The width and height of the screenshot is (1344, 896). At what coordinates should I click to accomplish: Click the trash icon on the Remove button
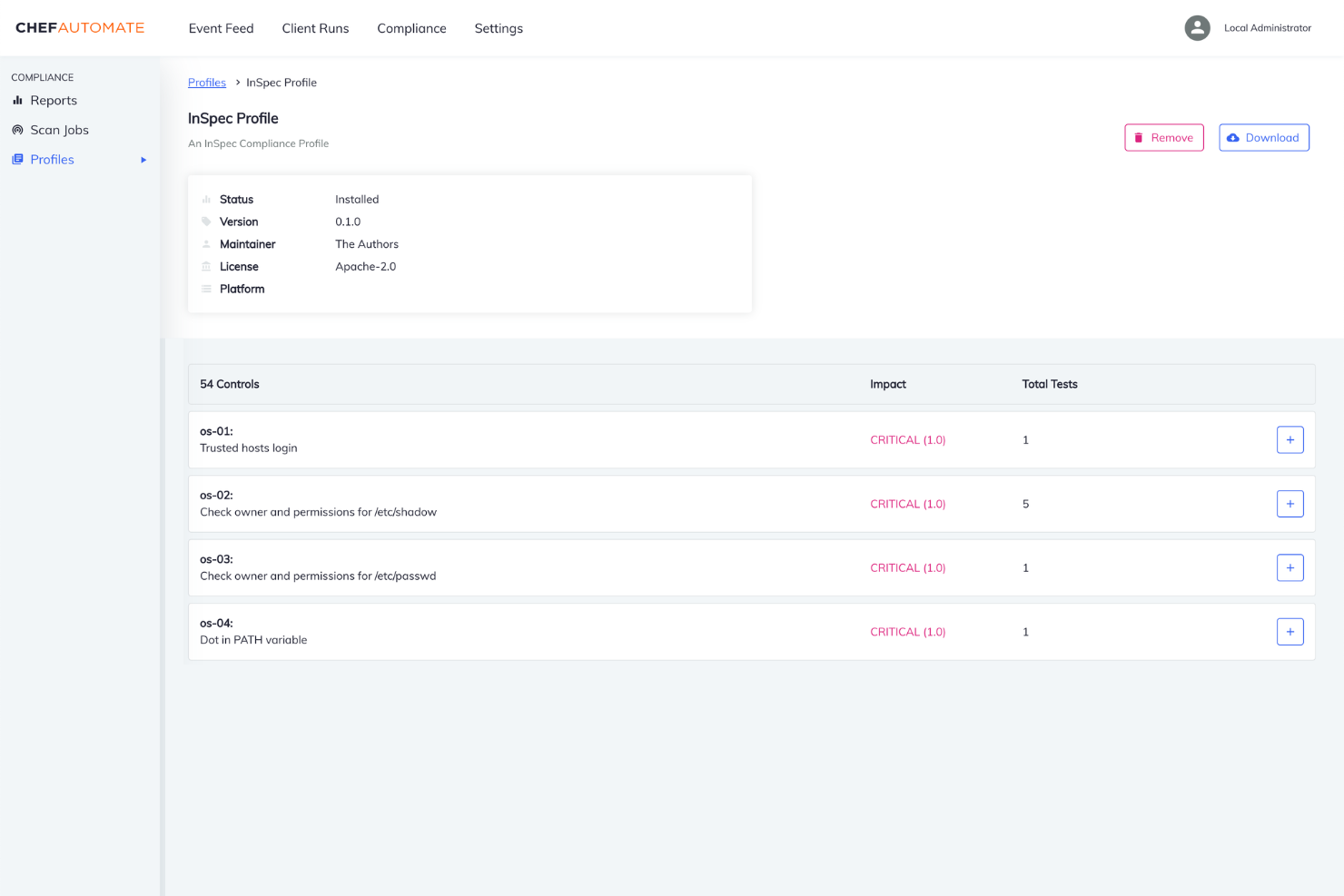point(1141,137)
